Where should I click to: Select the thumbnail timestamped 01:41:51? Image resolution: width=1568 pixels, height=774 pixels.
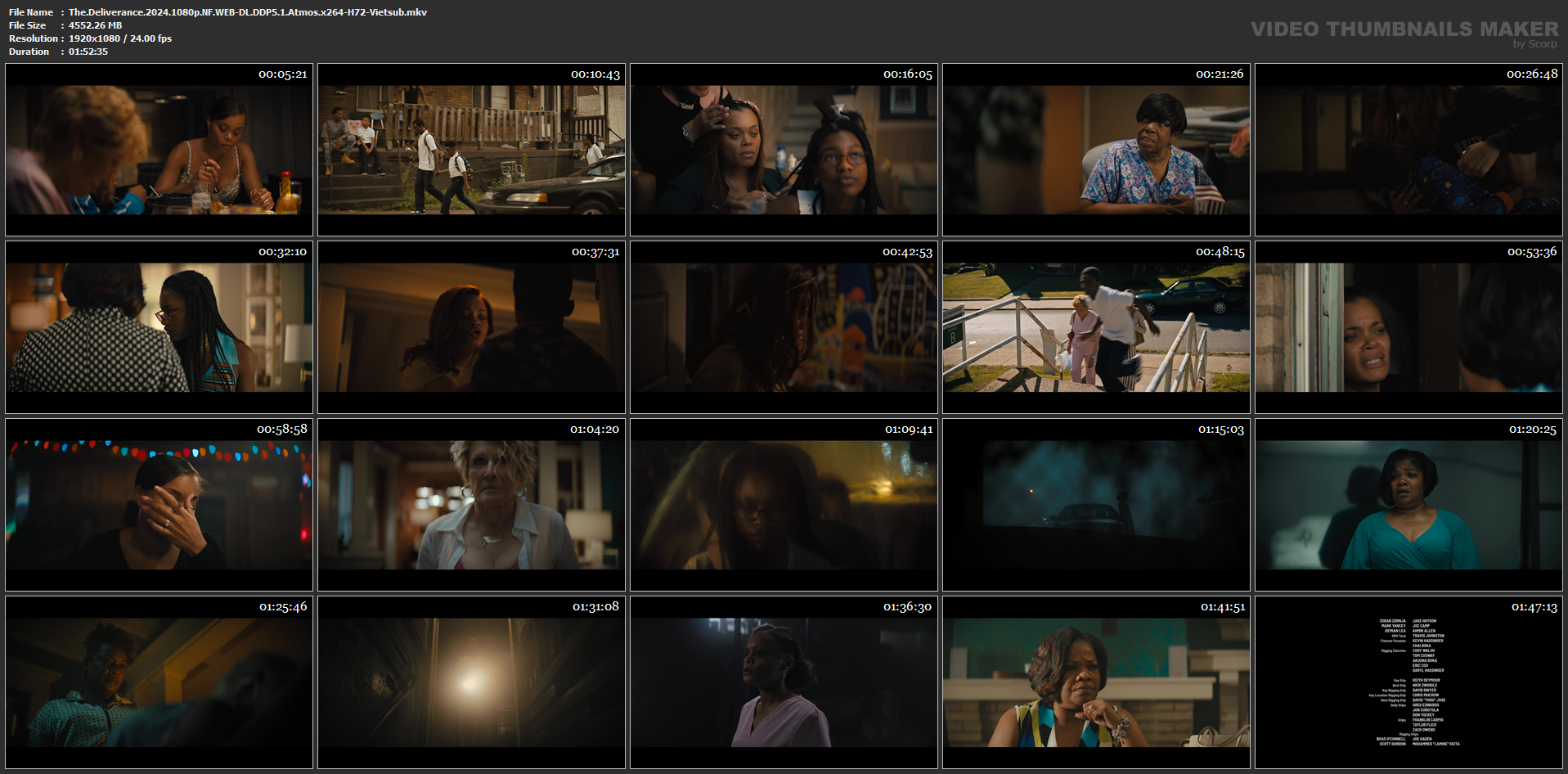point(1096,682)
